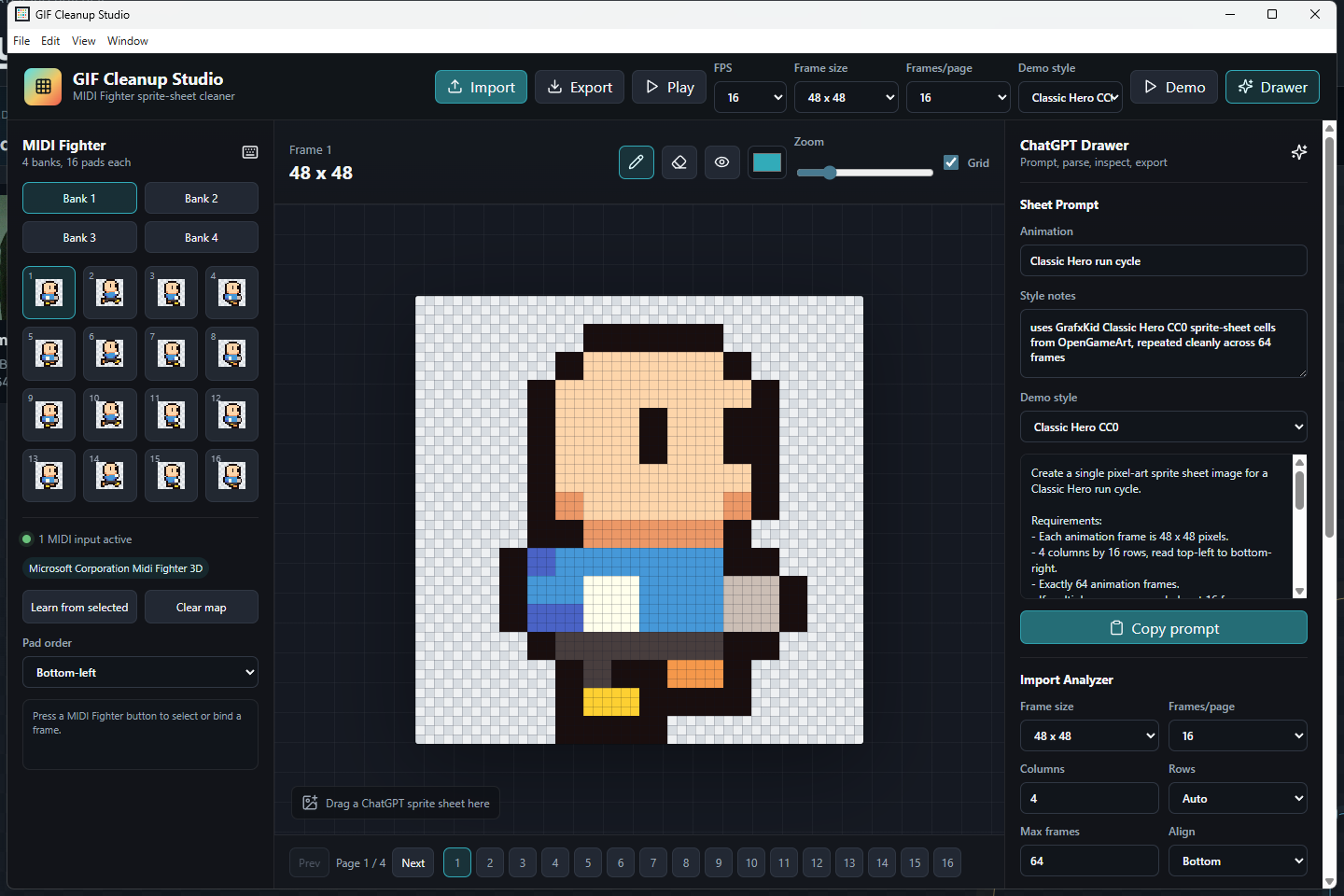Click the MIDI Fighter keyboard icon
Viewport: 1344px width, 896px height.
tap(250, 152)
